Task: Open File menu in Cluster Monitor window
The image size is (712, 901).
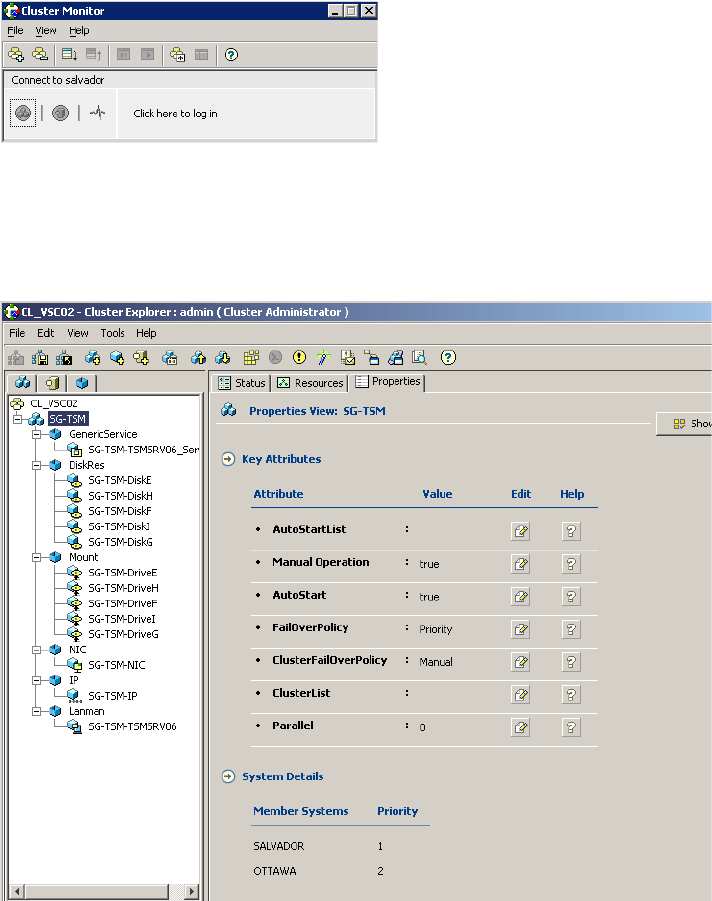Action: (x=16, y=30)
